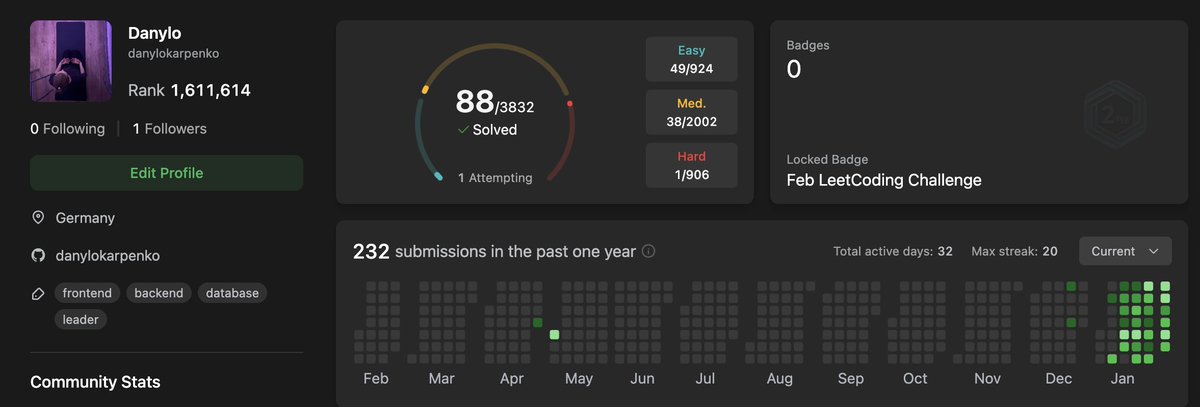Open the 1 Followers list
Image resolution: width=1200 pixels, height=407 pixels.
click(170, 129)
